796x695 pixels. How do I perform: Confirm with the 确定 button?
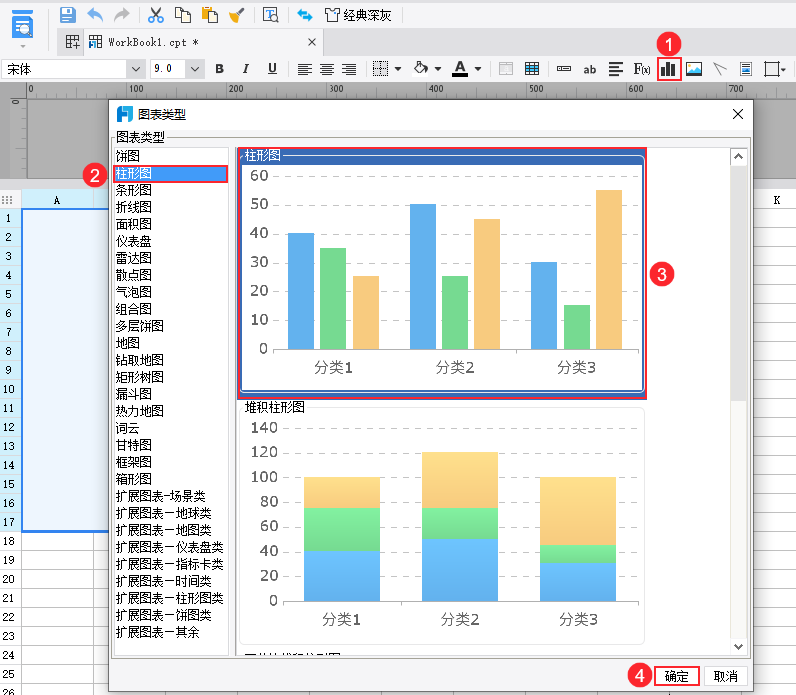pos(677,676)
